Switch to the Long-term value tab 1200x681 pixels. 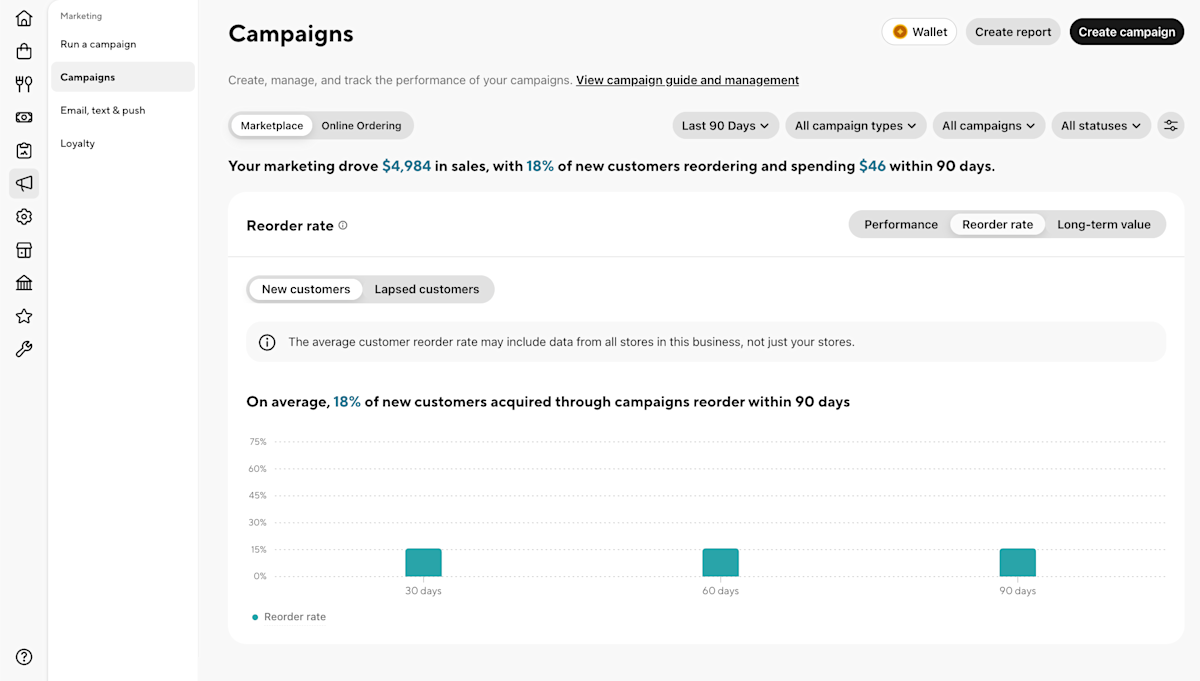pos(1104,224)
